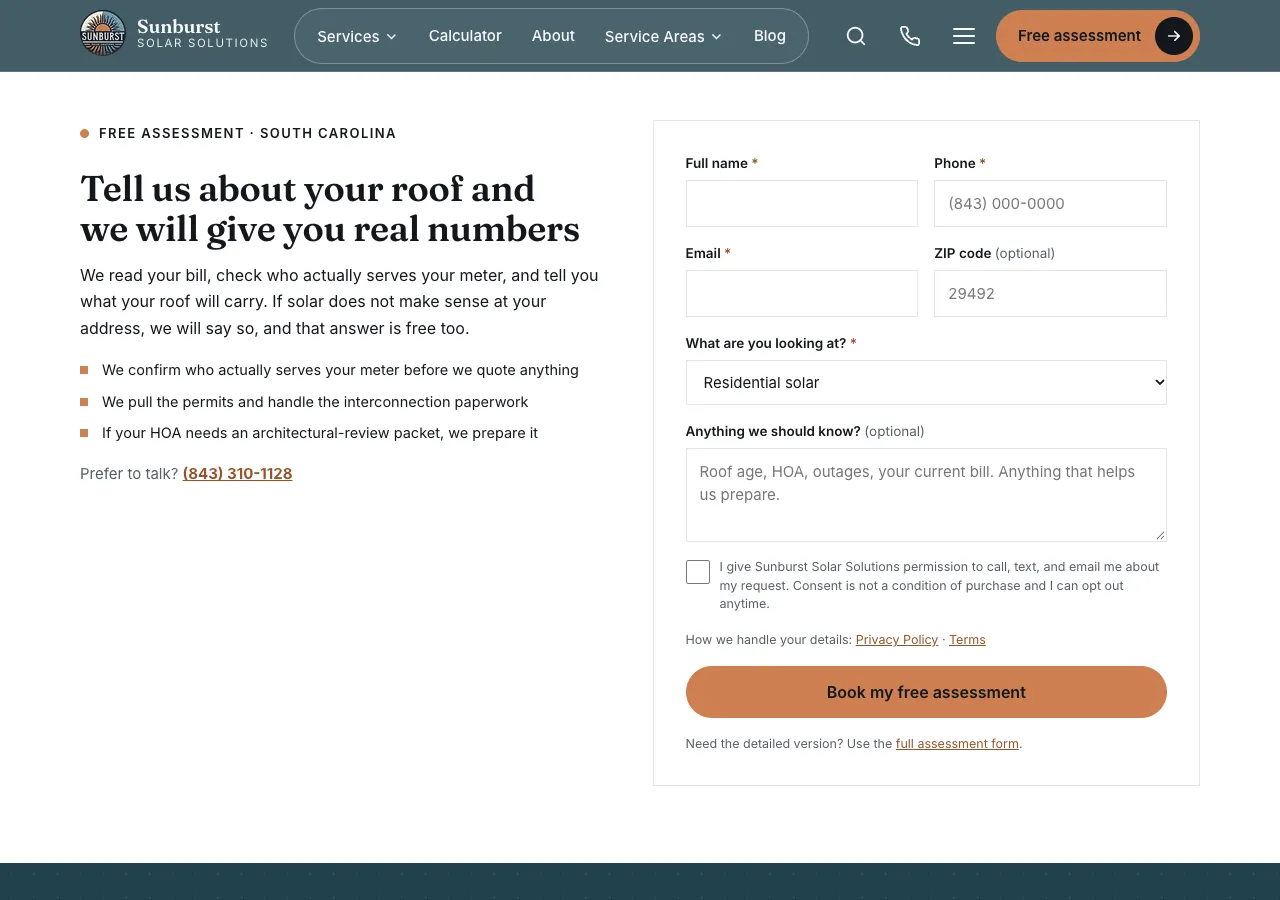Screen dimensions: 1280x900
Task: Click the Full name input field
Action: (x=802, y=203)
